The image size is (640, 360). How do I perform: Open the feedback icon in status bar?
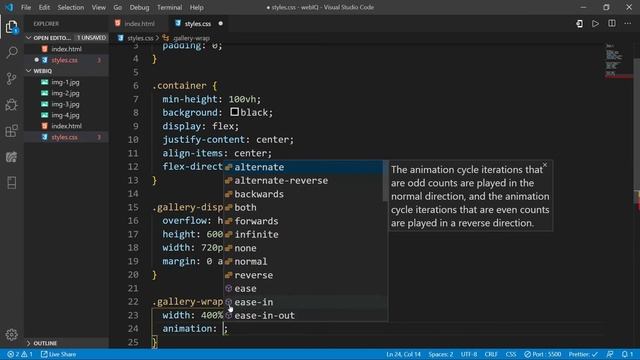point(610,354)
